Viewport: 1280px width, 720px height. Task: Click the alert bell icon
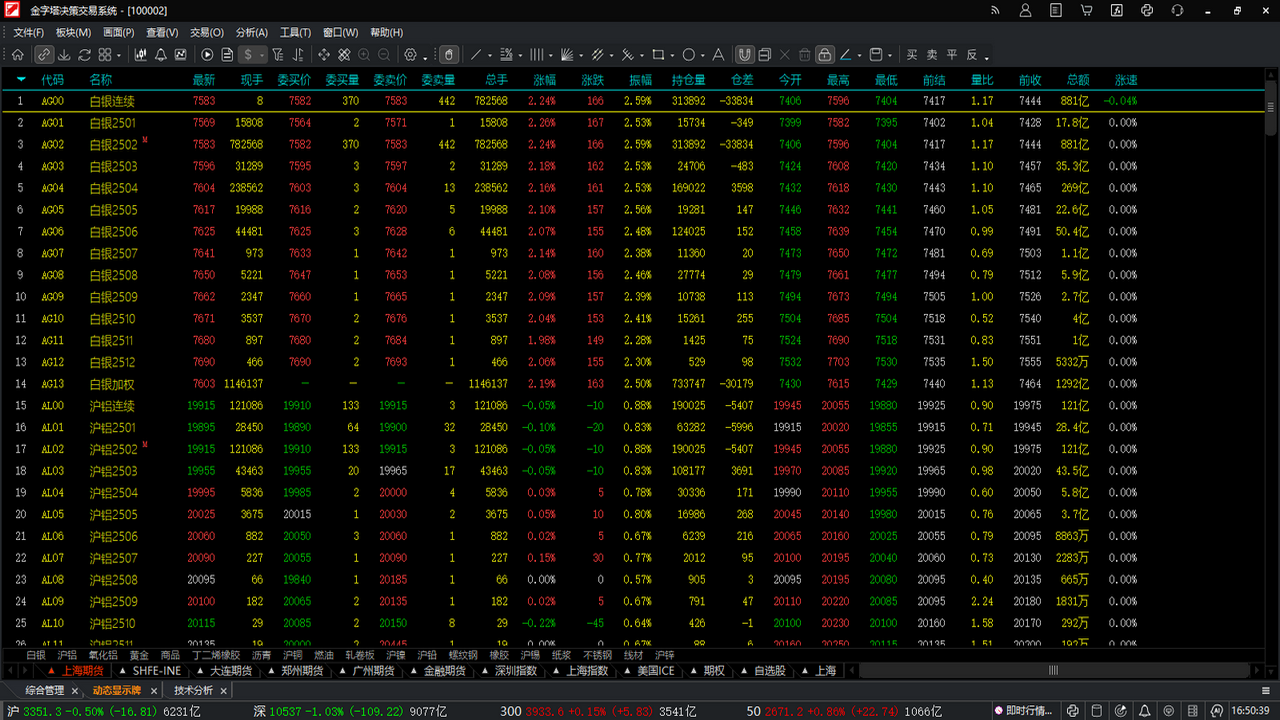[x=161, y=55]
